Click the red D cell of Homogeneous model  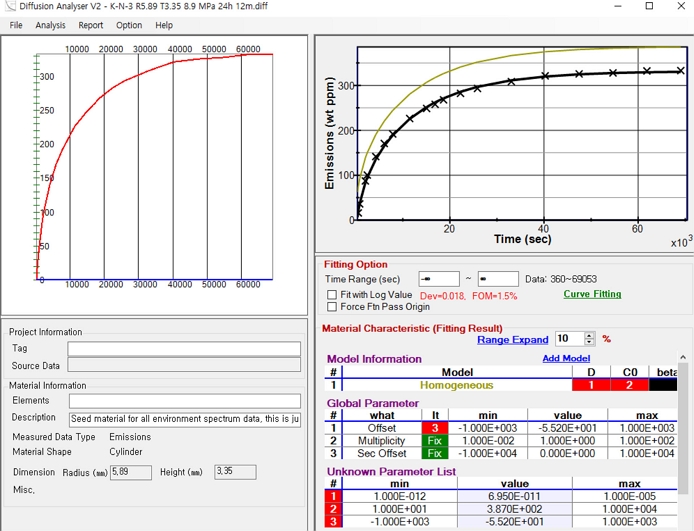(590, 385)
